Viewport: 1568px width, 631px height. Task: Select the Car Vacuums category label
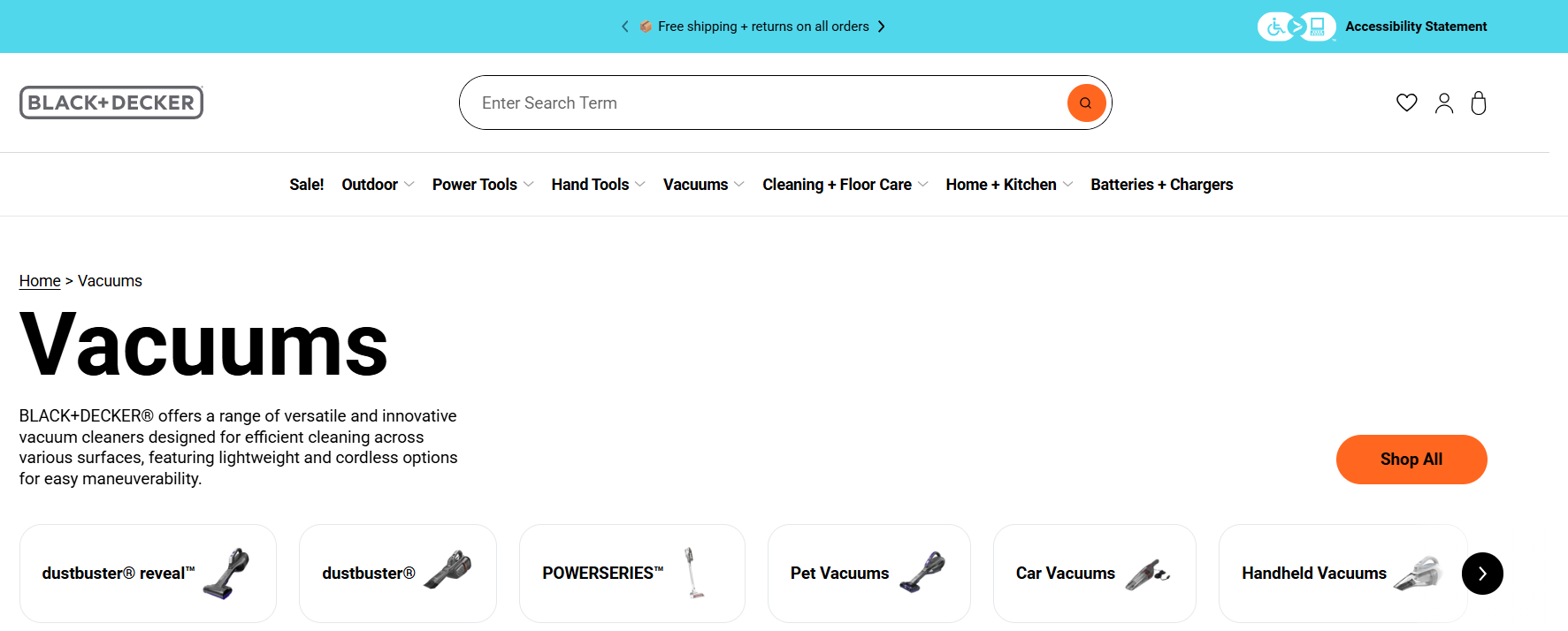pyautogui.click(x=1066, y=574)
